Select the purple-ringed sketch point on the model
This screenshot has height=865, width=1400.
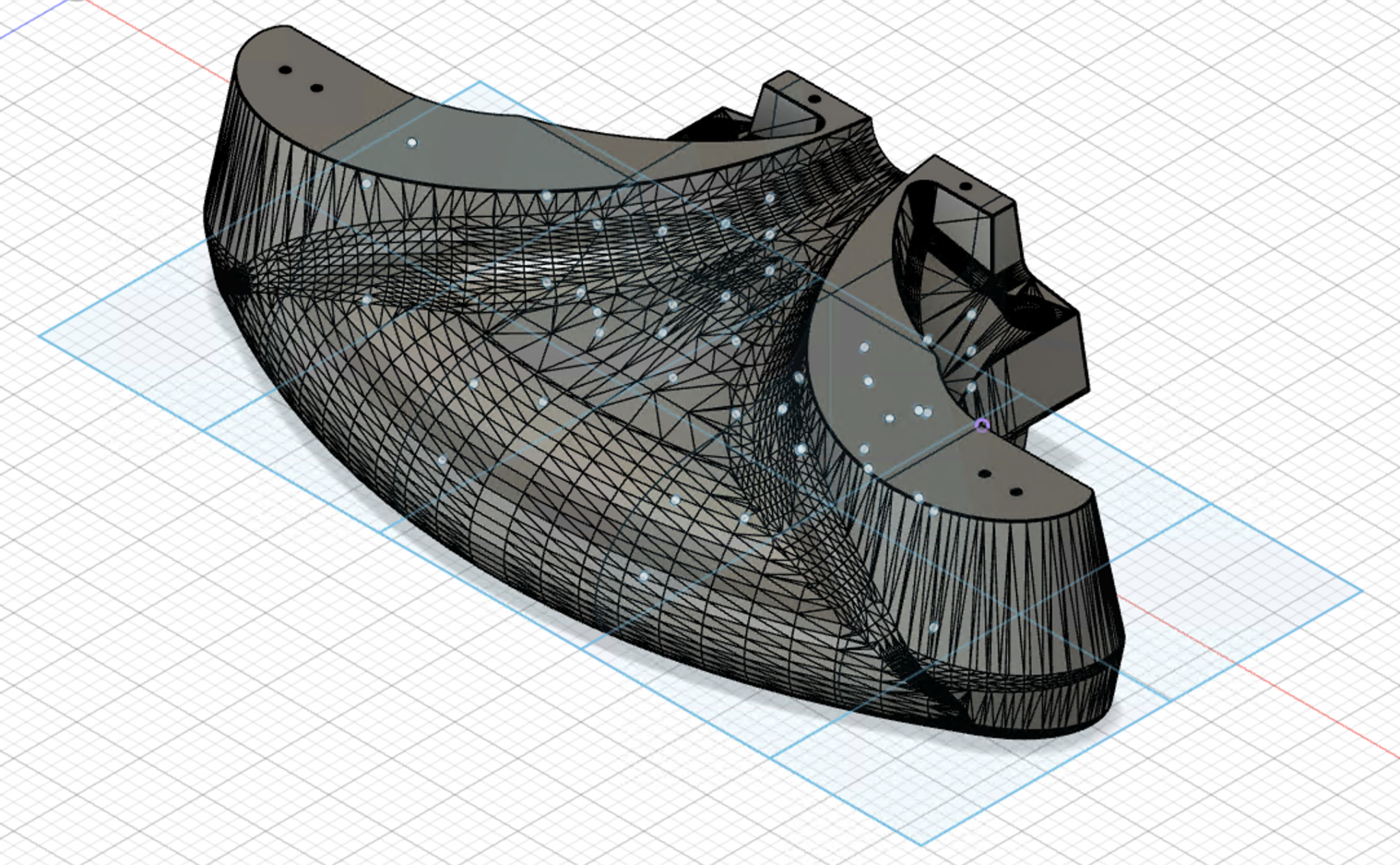982,426
